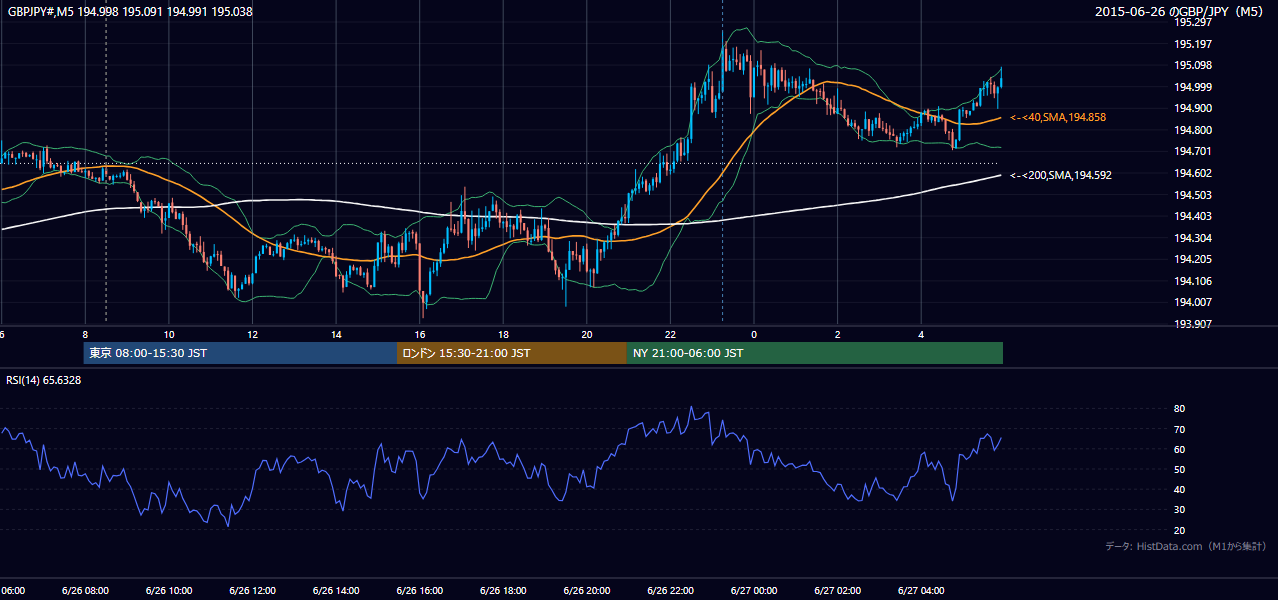Click the 6/26 10:00 time label
1278x600 pixels.
point(169,591)
